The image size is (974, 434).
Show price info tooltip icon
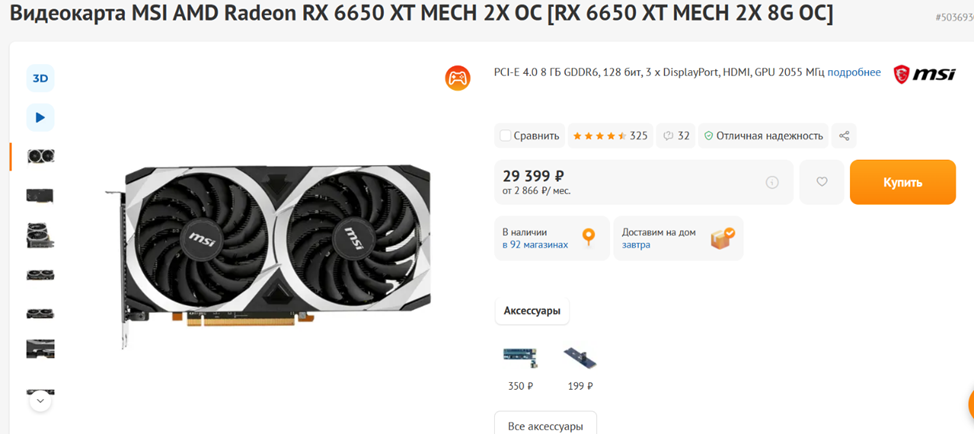(x=772, y=182)
